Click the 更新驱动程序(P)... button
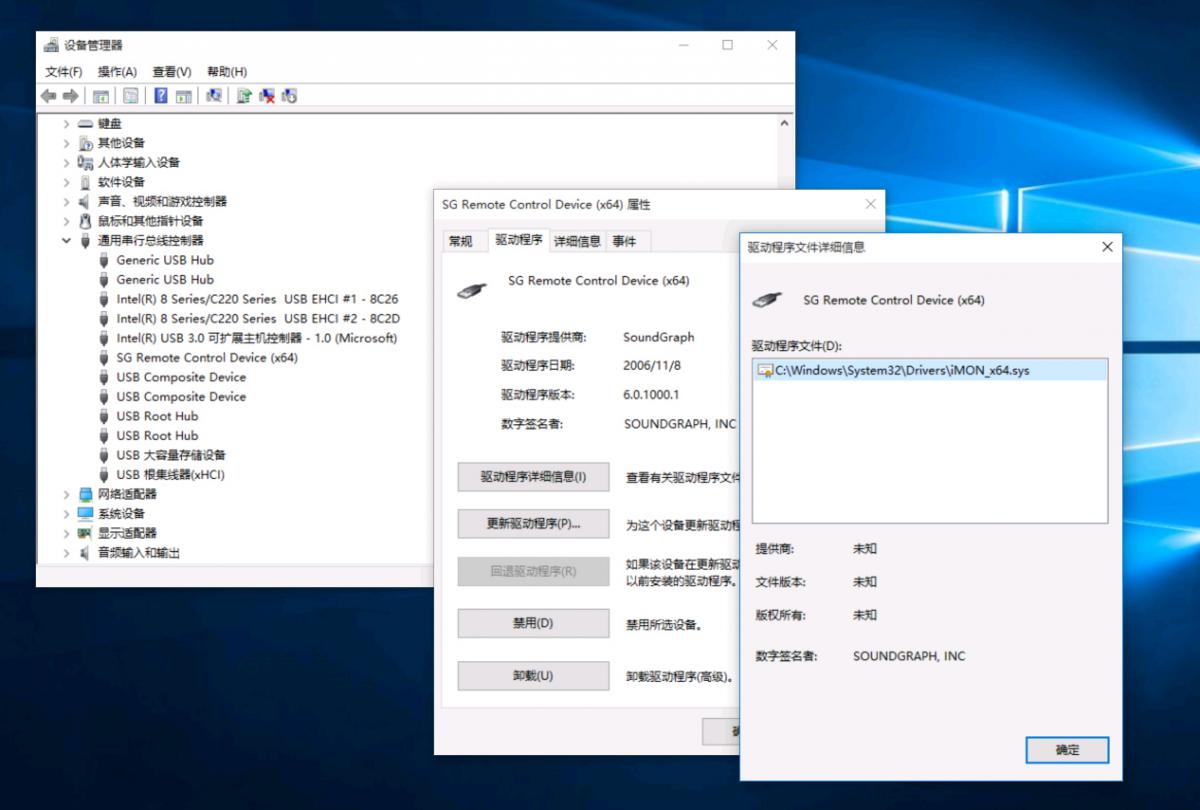The width and height of the screenshot is (1200, 810). (533, 524)
